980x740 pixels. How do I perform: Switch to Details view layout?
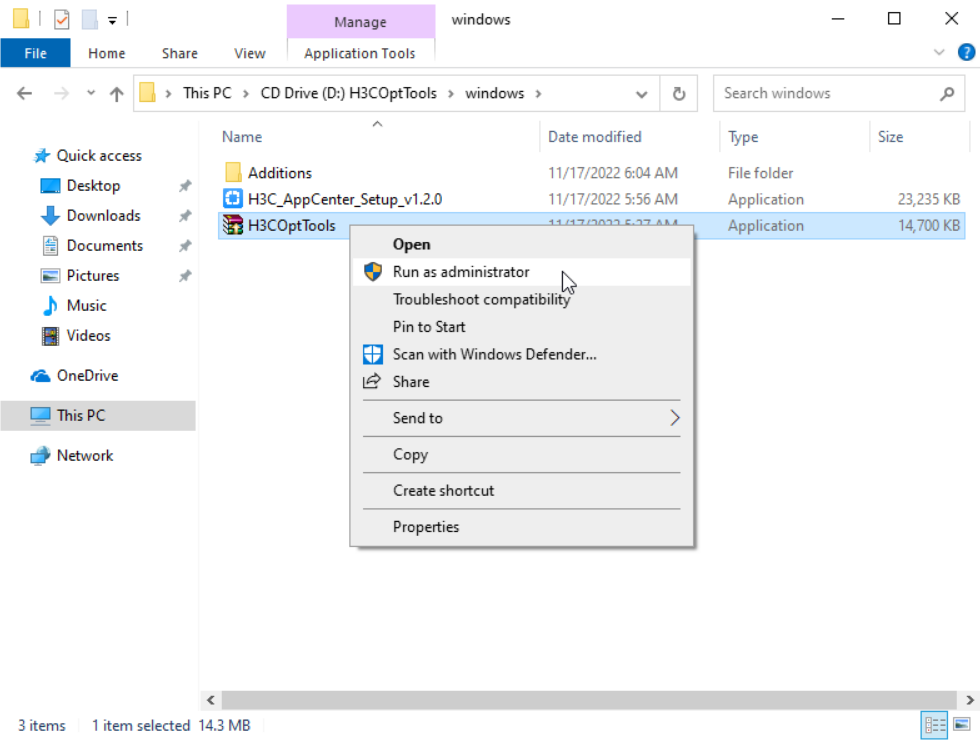[934, 725]
